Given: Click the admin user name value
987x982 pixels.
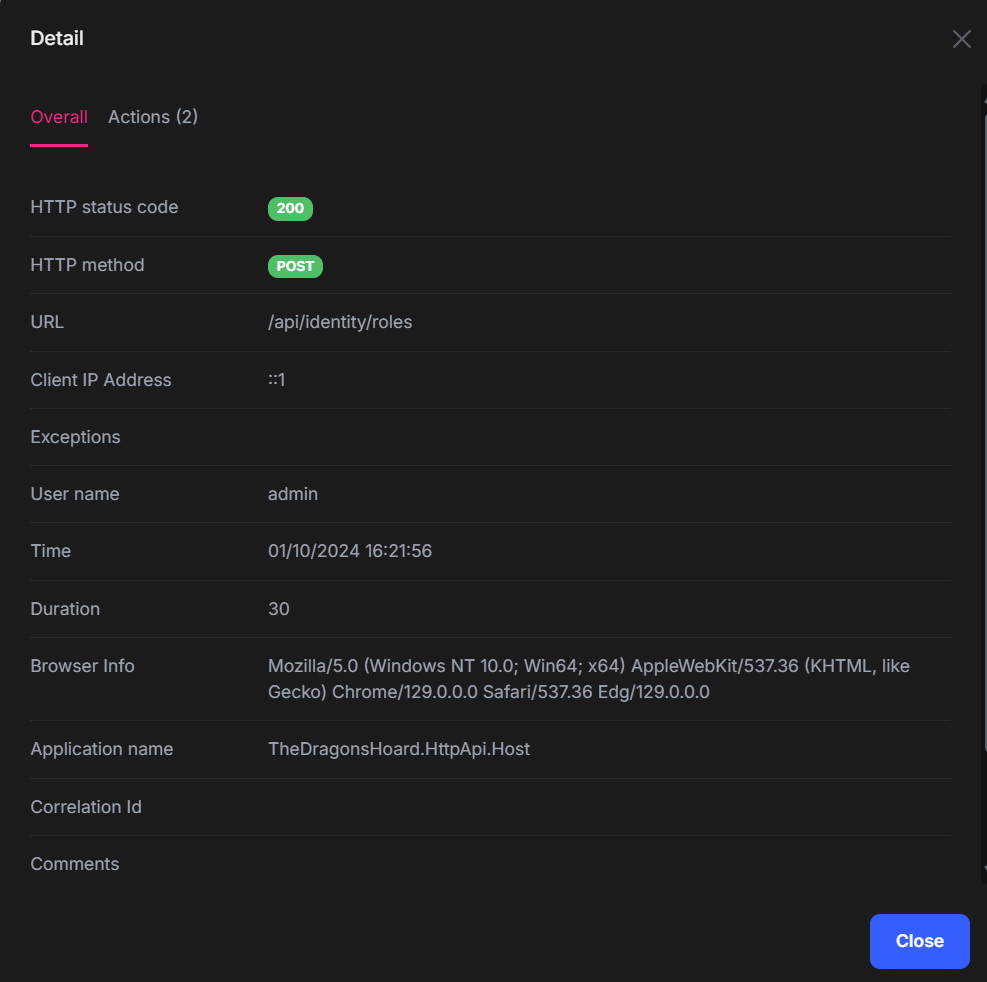Looking at the screenshot, I should 293,494.
